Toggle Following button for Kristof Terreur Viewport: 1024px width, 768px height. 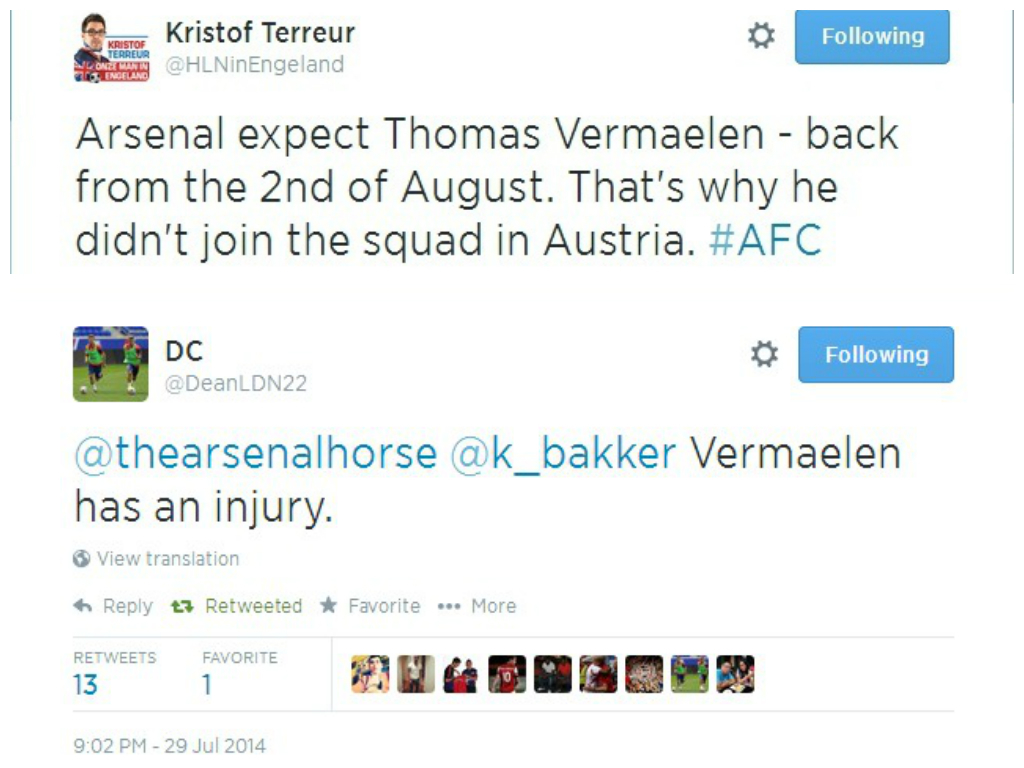pyautogui.click(x=872, y=37)
